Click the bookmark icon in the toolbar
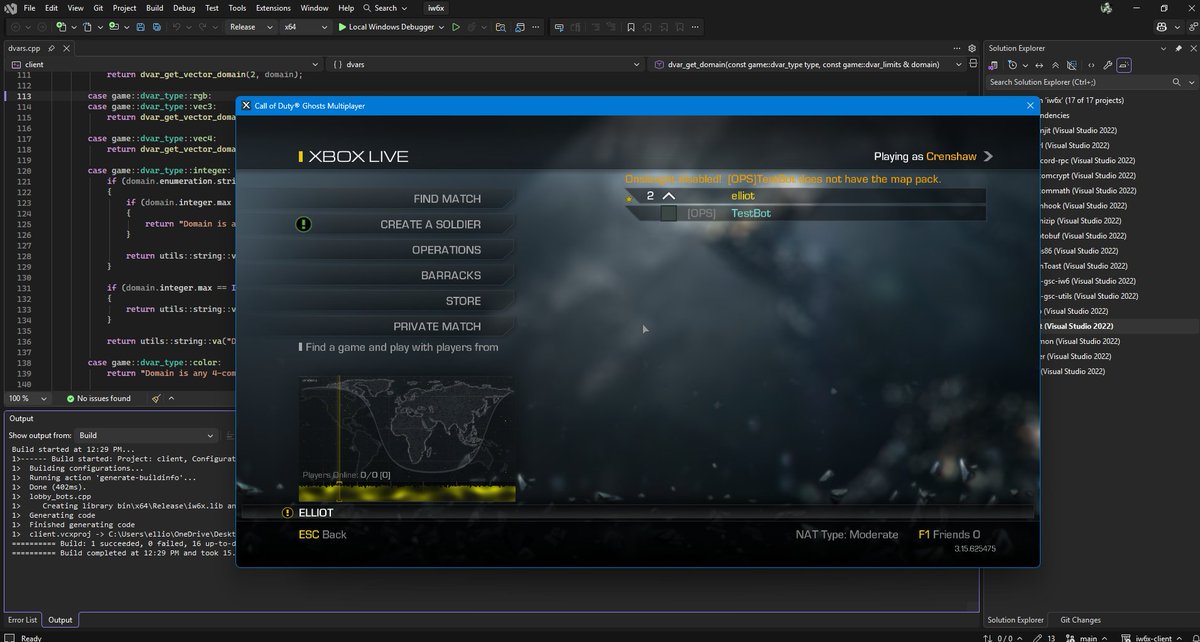The width and height of the screenshot is (1200, 642). pyautogui.click(x=631, y=27)
